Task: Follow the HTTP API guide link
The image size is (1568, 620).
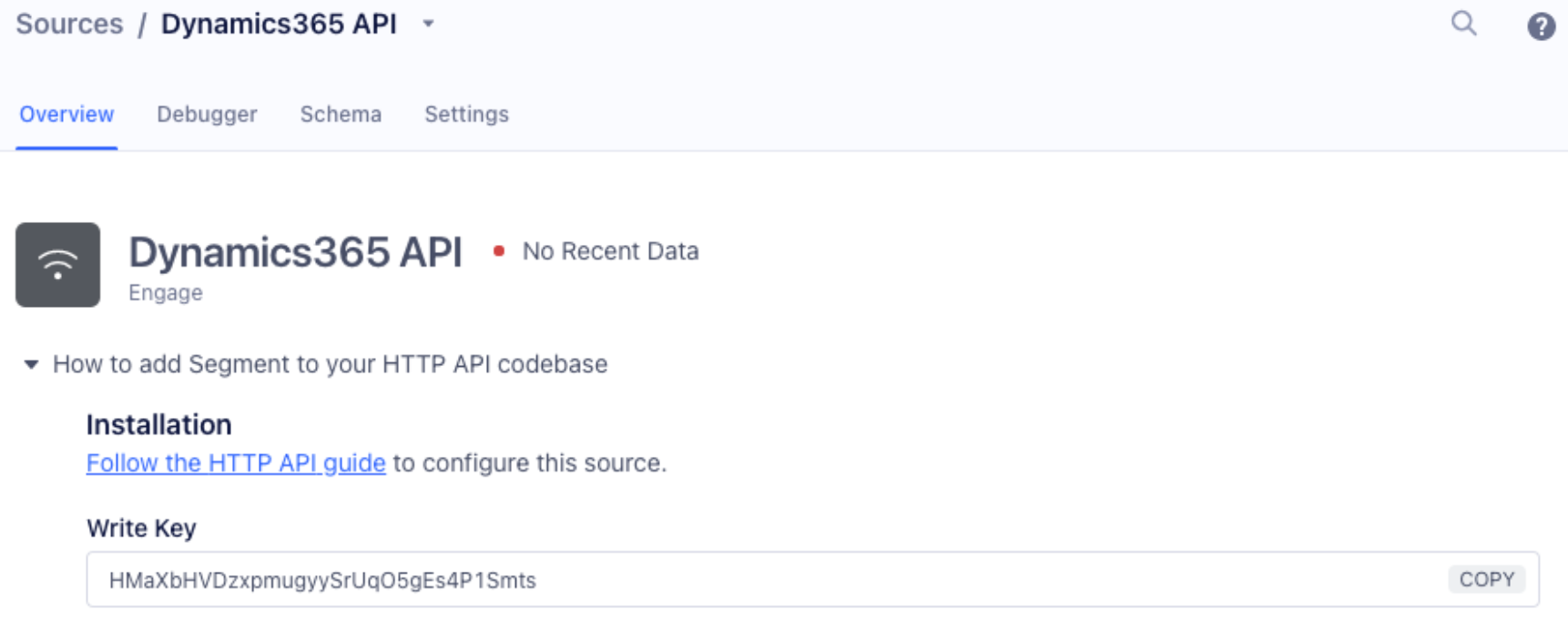Action: click(236, 462)
